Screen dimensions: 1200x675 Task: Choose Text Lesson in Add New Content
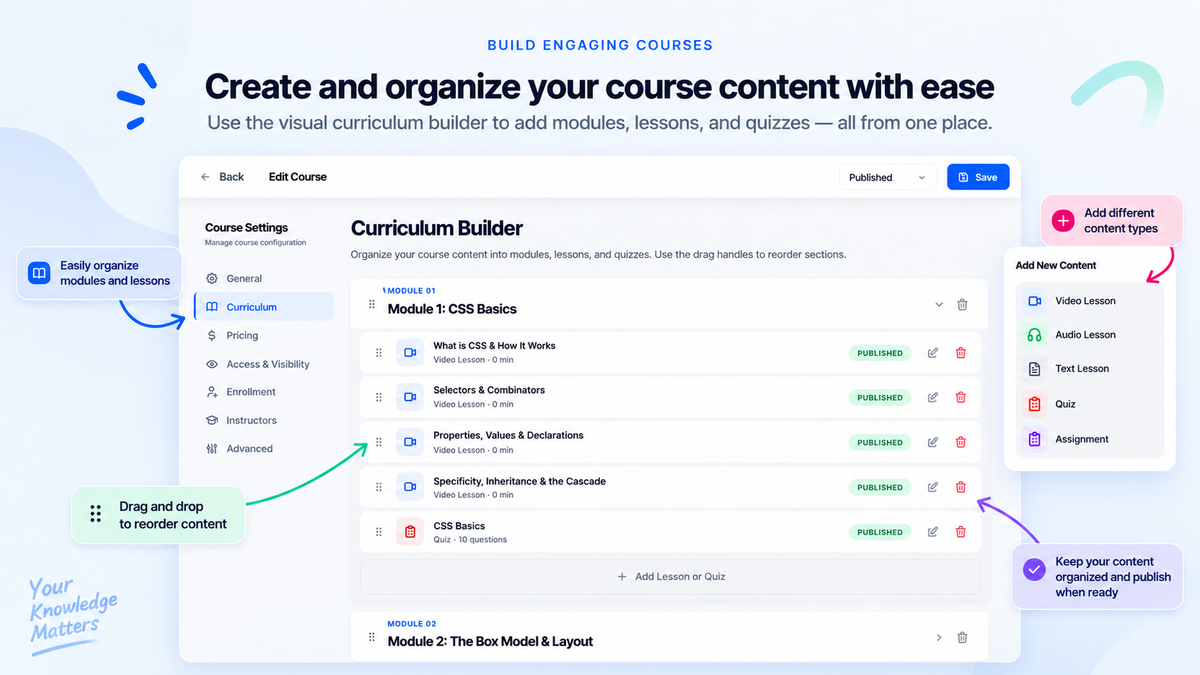[1090, 369]
